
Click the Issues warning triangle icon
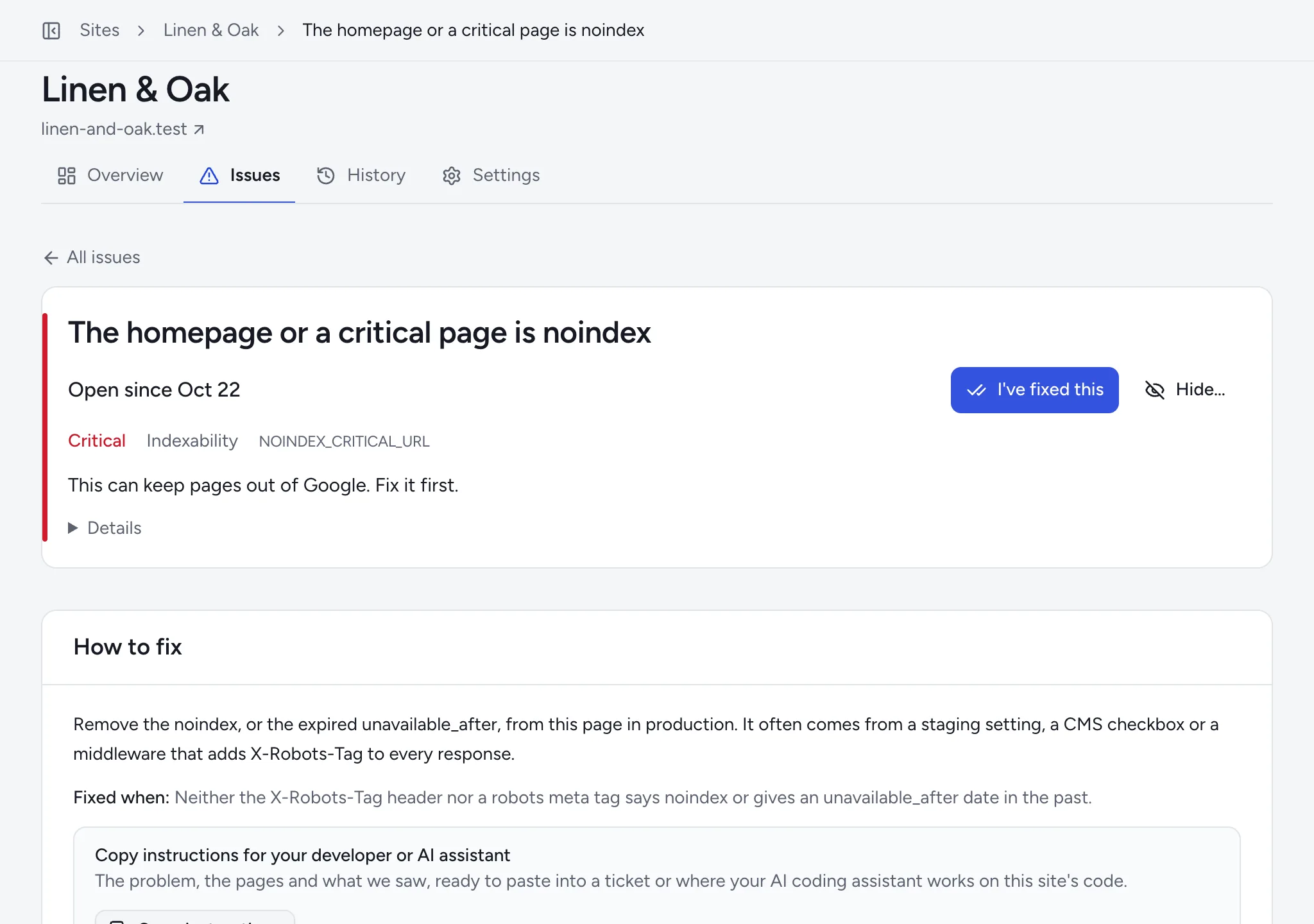click(x=209, y=176)
